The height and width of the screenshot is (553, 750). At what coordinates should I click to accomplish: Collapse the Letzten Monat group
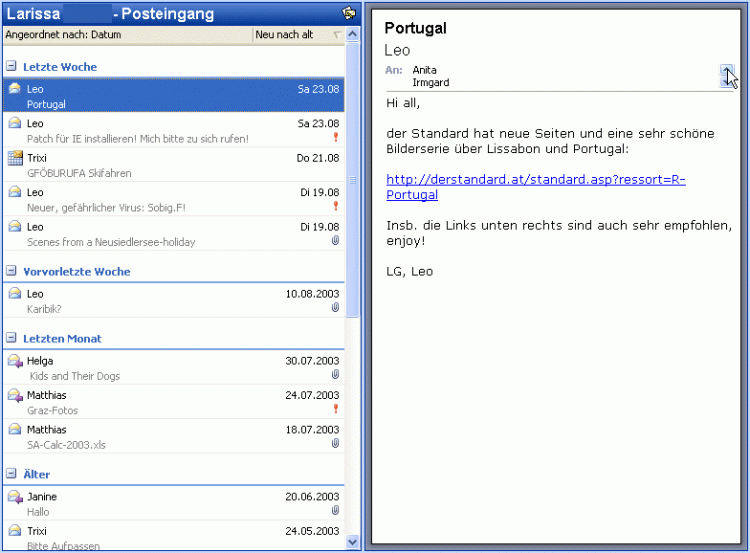tap(11, 338)
